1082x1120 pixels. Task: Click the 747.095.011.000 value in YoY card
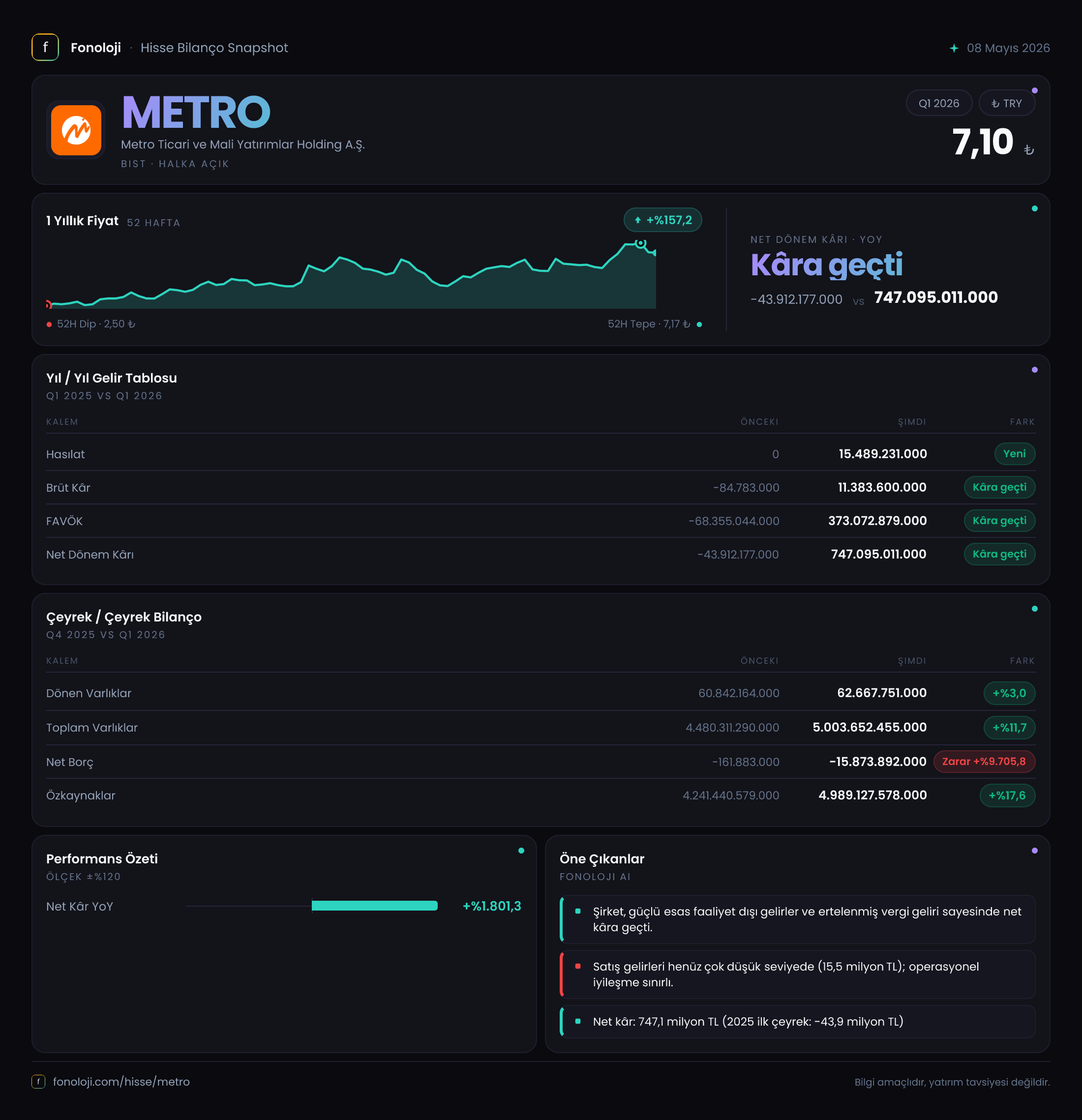point(935,297)
